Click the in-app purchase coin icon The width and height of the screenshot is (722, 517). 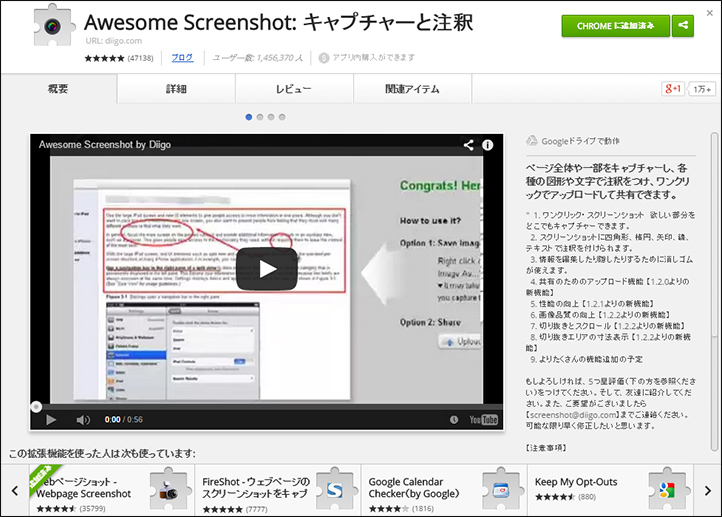click(324, 58)
